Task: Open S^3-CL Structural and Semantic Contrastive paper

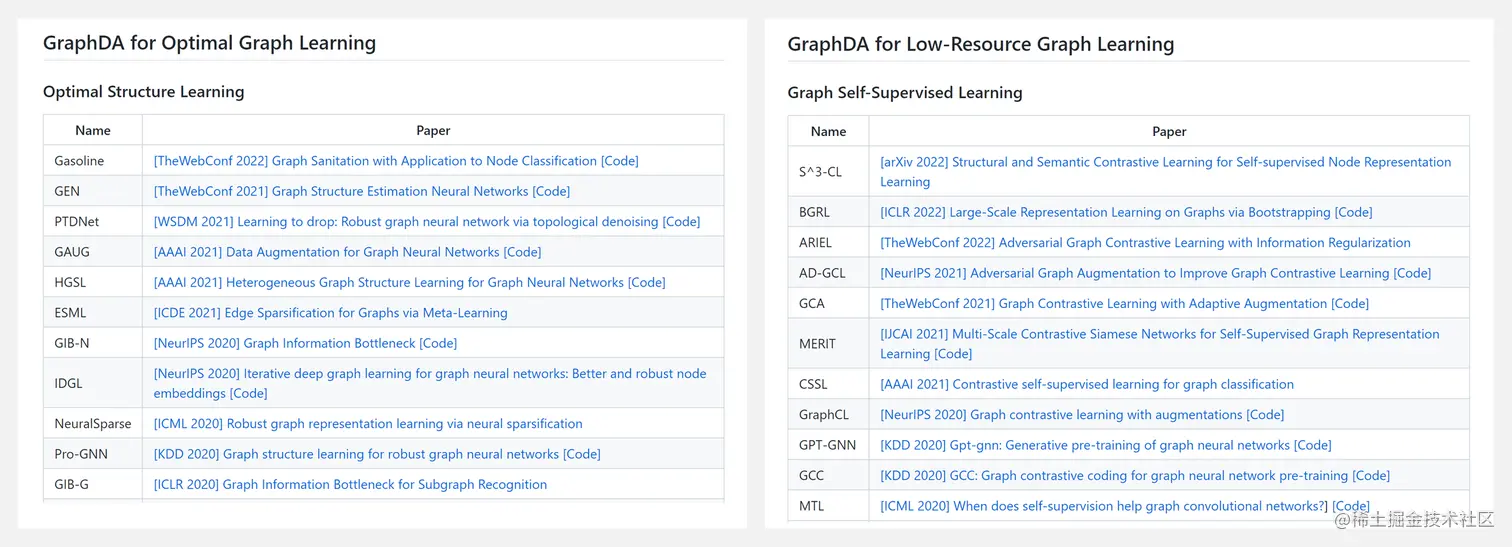Action: click(x=1166, y=172)
